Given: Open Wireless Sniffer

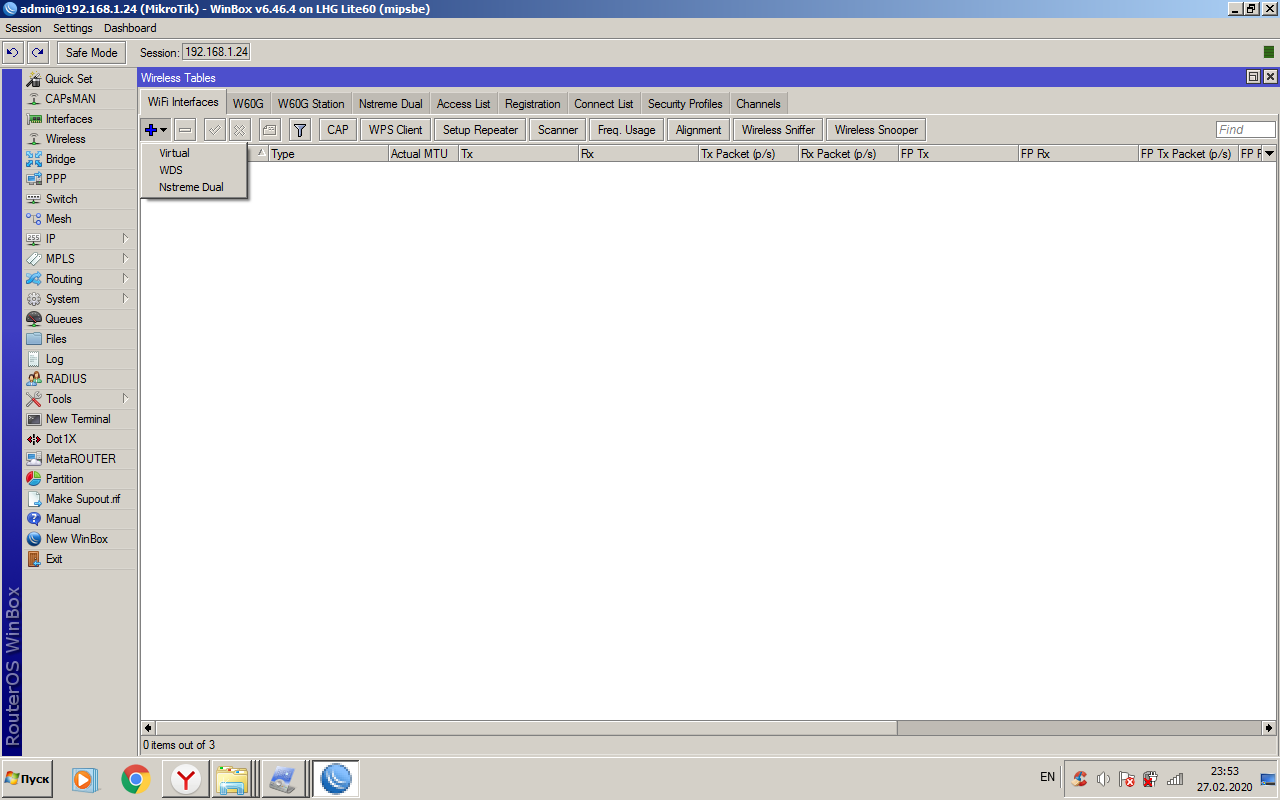Looking at the screenshot, I should [x=778, y=130].
